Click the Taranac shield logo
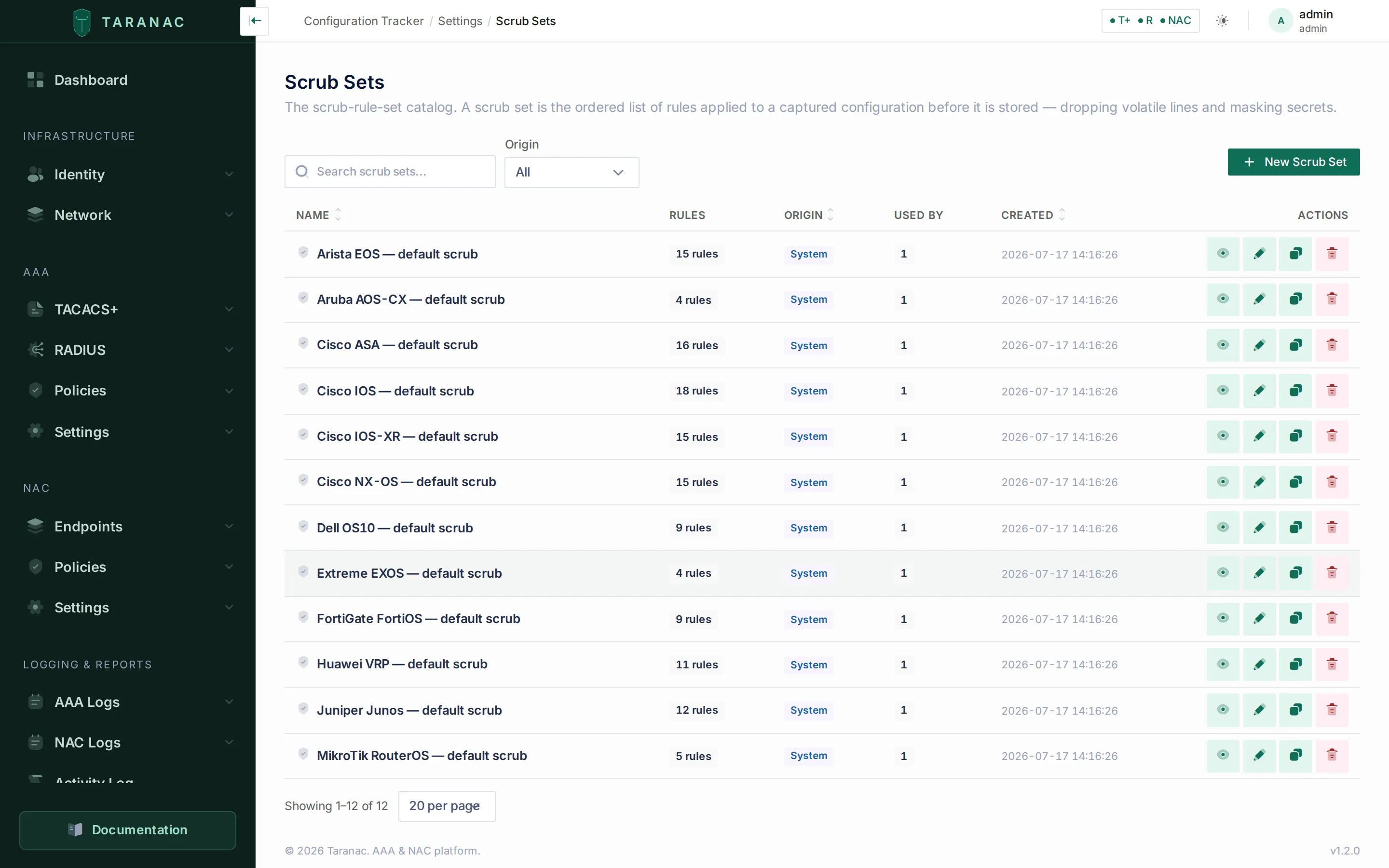 [82, 22]
